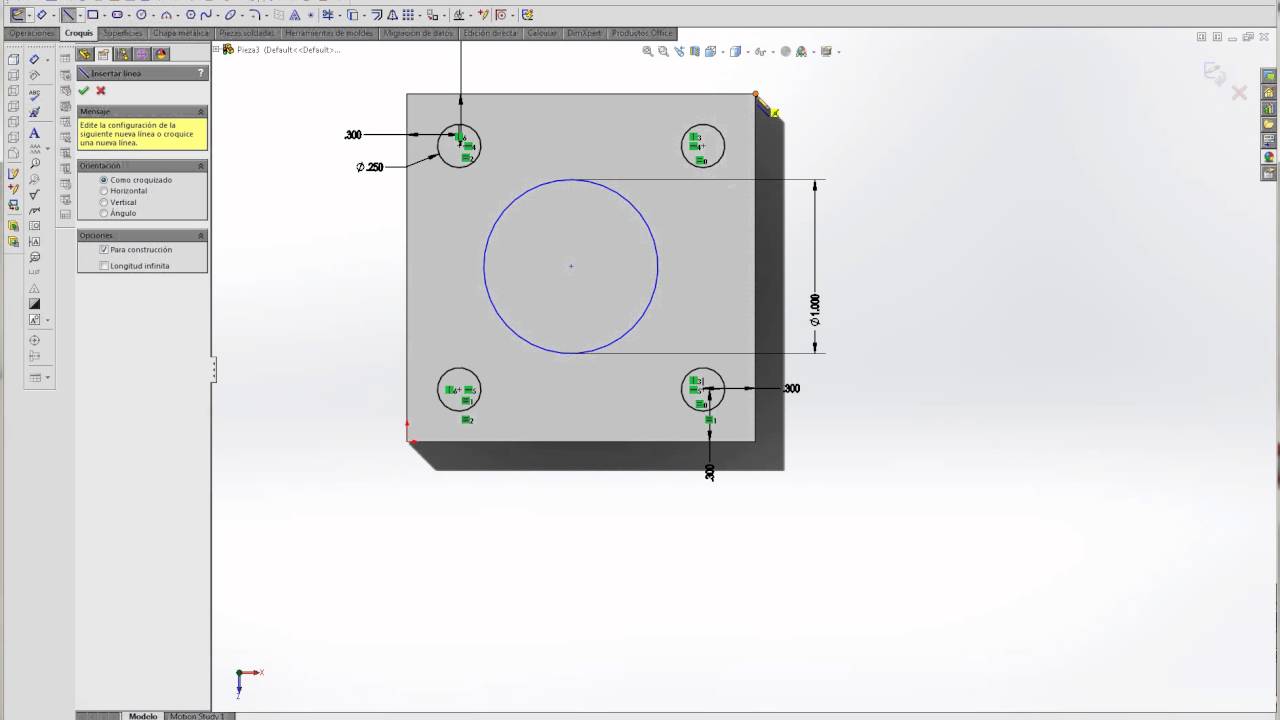The width and height of the screenshot is (1280, 720).
Task: Open Linear Sketch Pattern tool
Action: (x=408, y=15)
